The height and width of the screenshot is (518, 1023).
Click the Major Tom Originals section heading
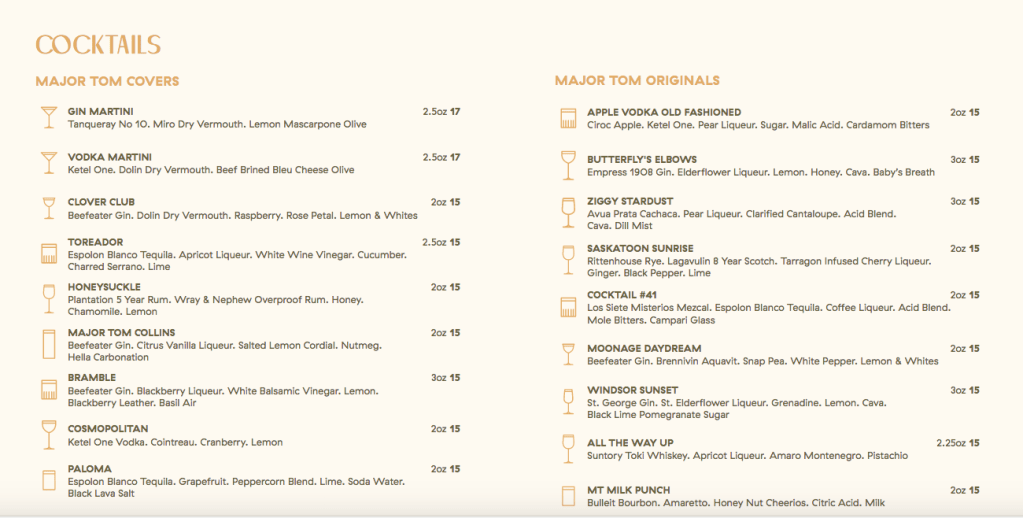[x=637, y=80]
